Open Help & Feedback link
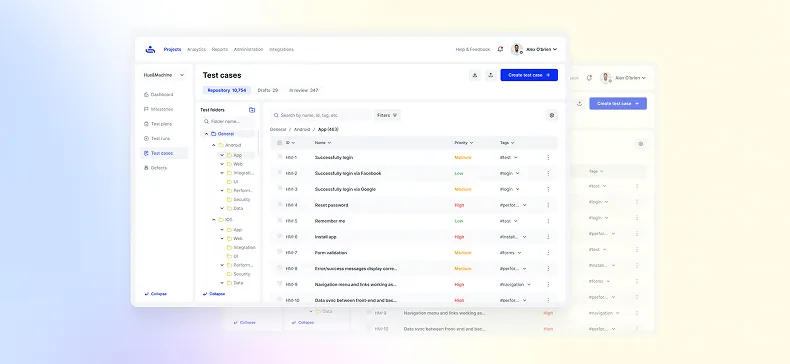 [x=473, y=49]
